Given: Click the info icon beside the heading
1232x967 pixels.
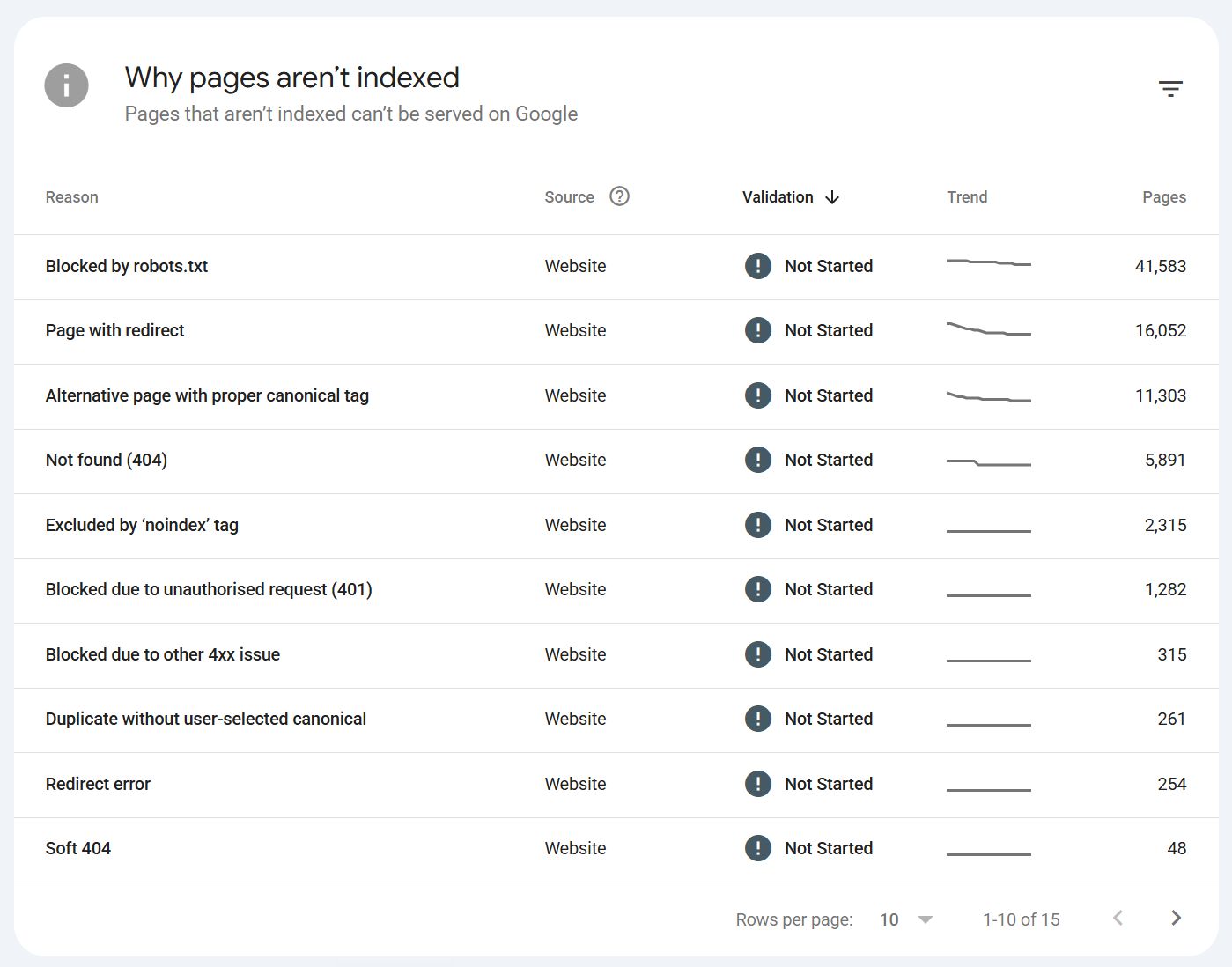Looking at the screenshot, I should coord(67,85).
